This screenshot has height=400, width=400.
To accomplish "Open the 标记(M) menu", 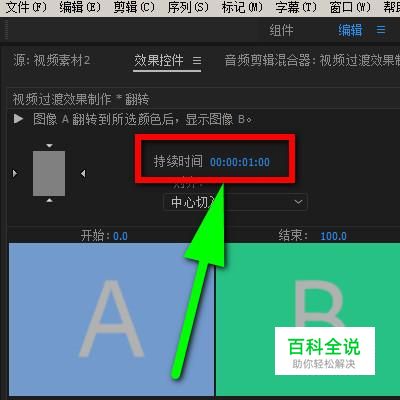I will (242, 7).
